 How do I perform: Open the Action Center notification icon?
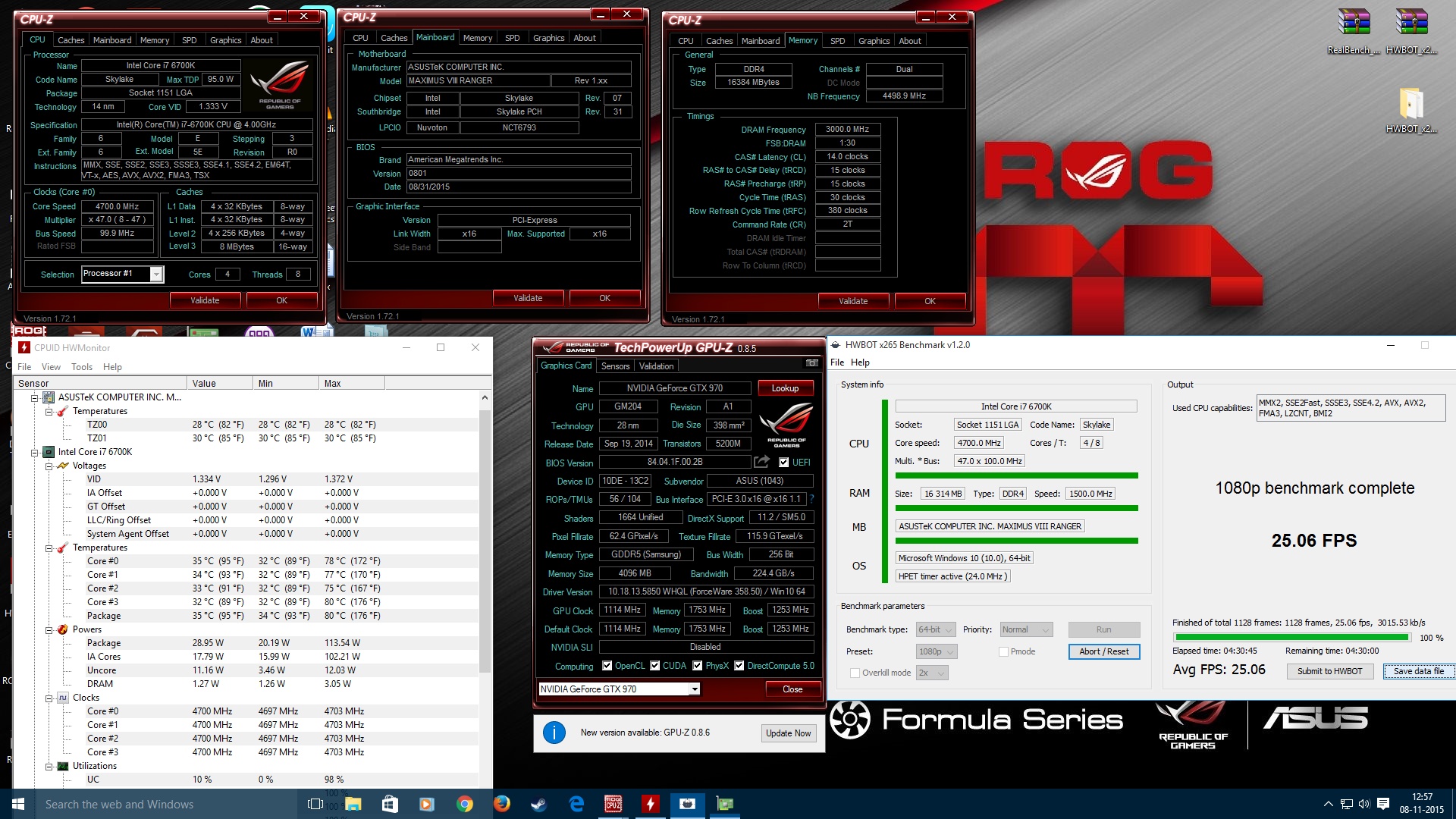(x=1383, y=804)
